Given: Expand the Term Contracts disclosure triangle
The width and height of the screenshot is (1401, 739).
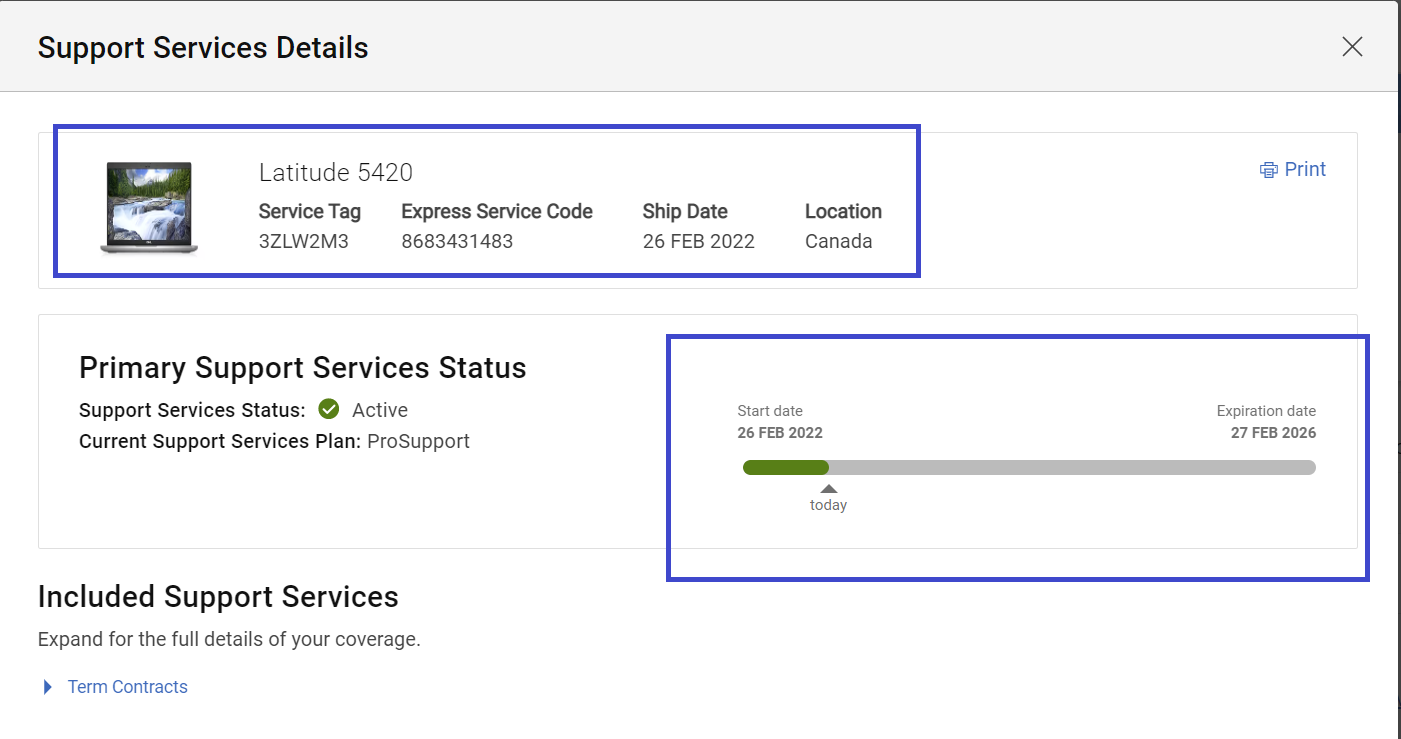Looking at the screenshot, I should [47, 687].
